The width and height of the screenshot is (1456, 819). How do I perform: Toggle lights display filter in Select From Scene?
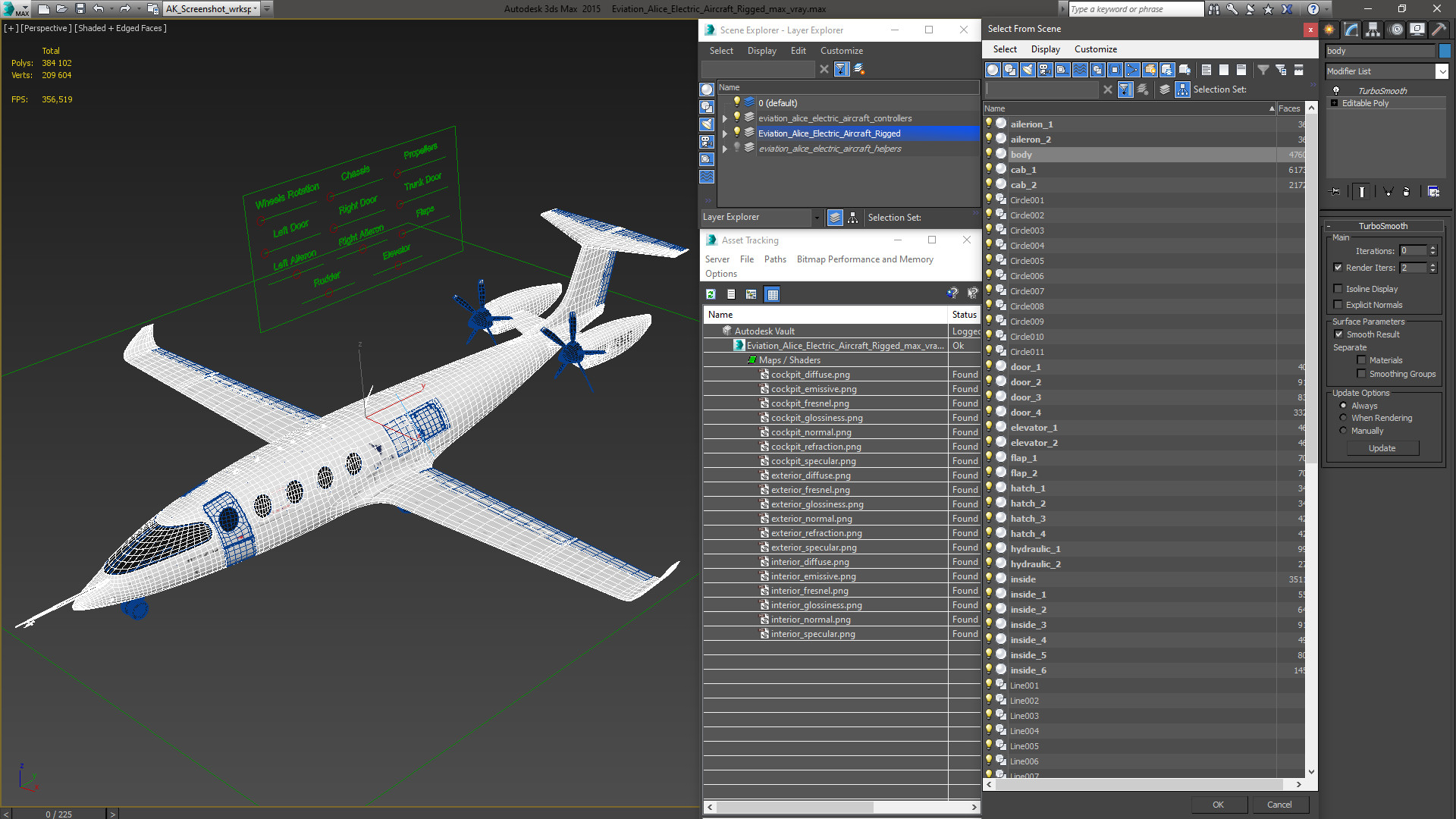[x=1028, y=70]
